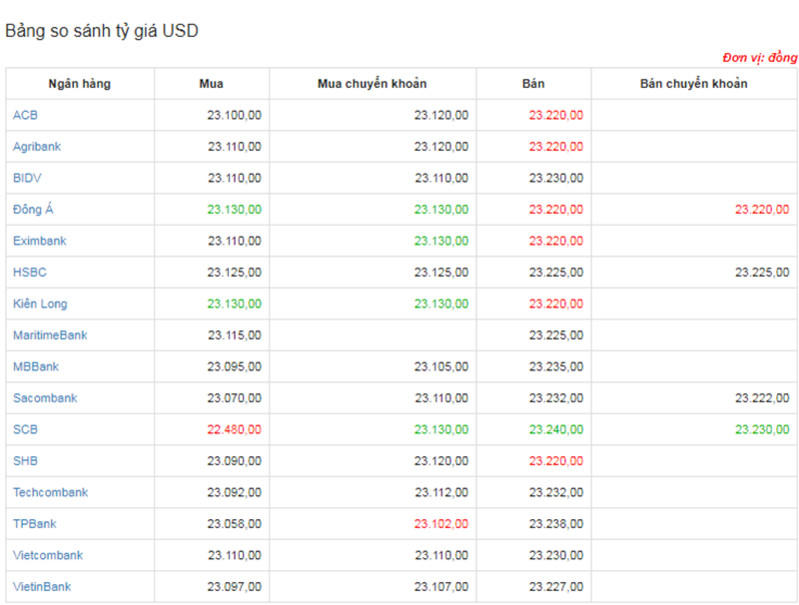Open the Techcombank link
This screenshot has height=605, width=799.
pos(50,492)
